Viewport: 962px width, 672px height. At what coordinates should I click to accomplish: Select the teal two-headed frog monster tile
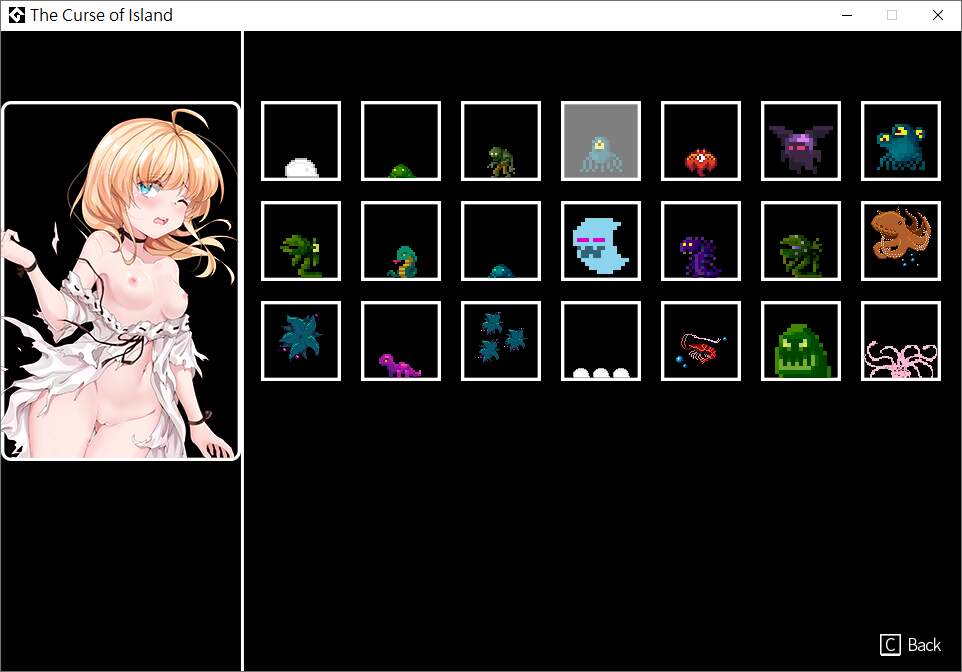pyautogui.click(x=901, y=141)
